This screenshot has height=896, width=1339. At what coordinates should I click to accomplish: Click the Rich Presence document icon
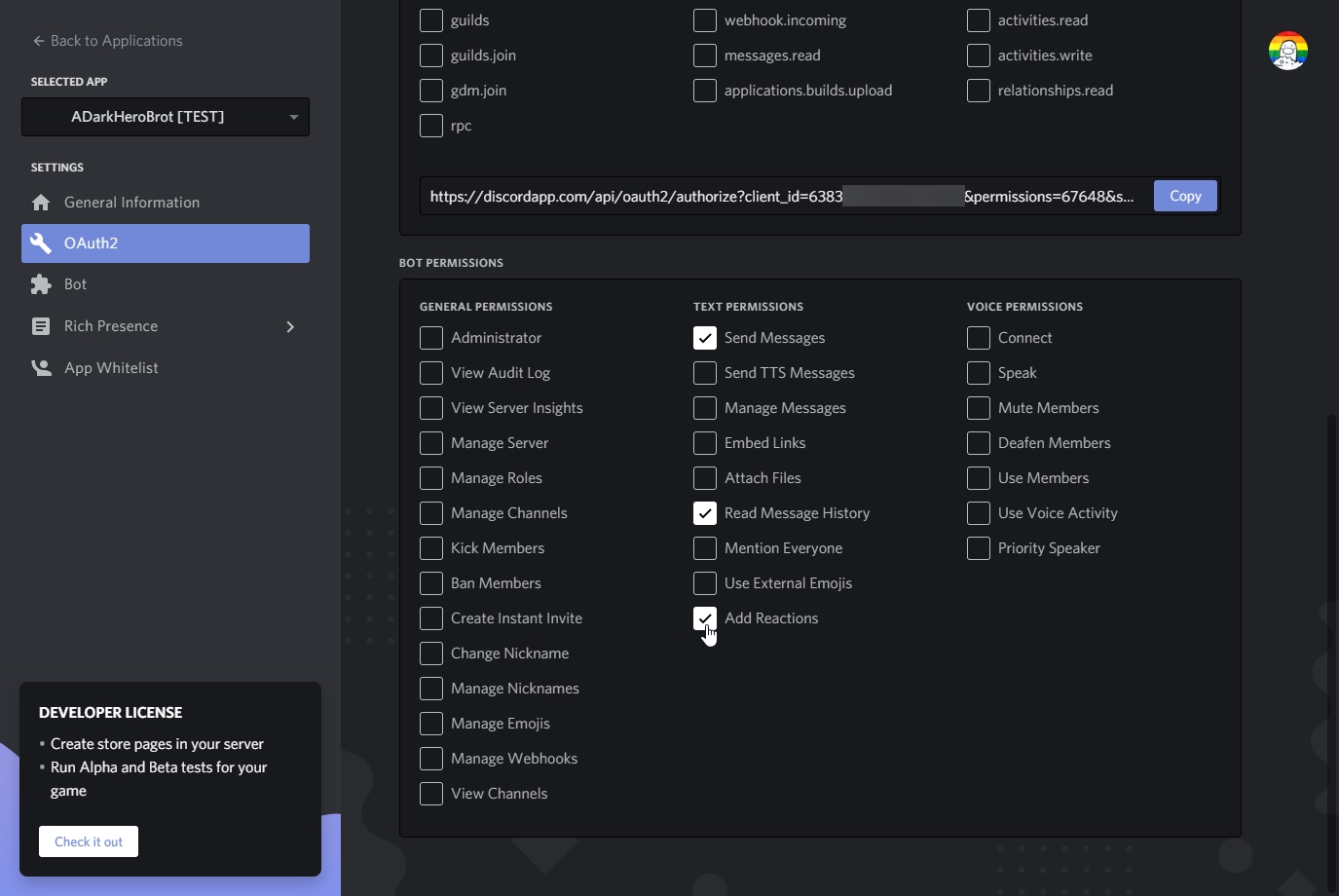41,326
